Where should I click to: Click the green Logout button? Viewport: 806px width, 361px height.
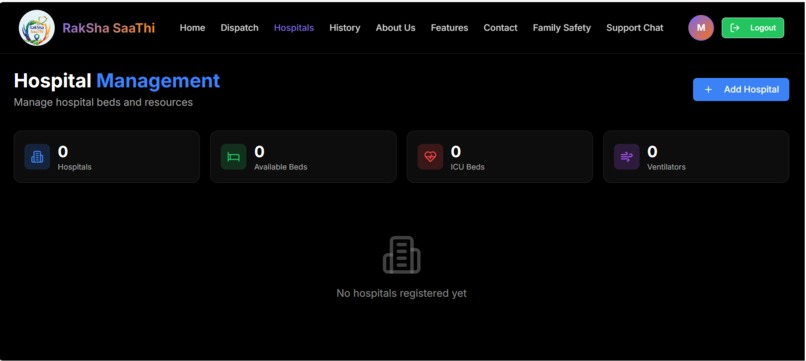[753, 28]
